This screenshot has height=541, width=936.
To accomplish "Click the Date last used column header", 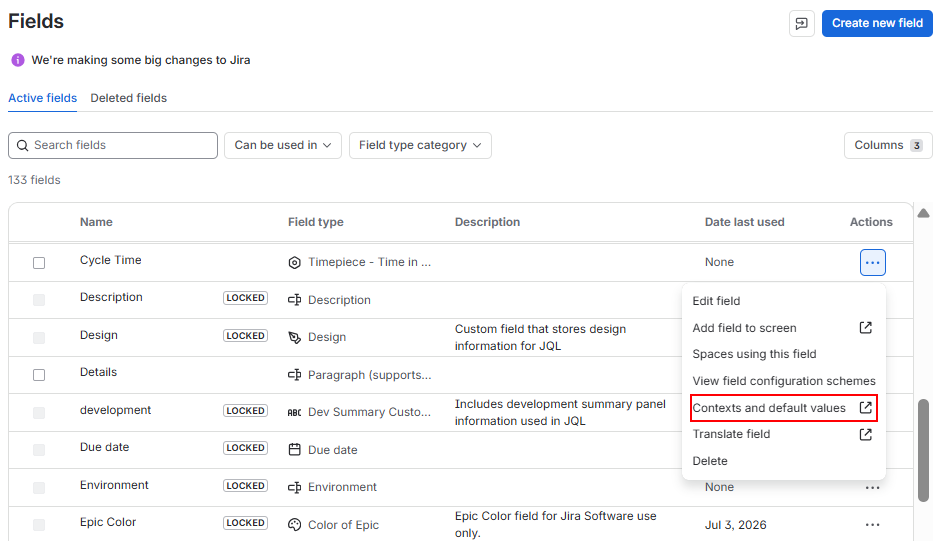I will point(744,222).
